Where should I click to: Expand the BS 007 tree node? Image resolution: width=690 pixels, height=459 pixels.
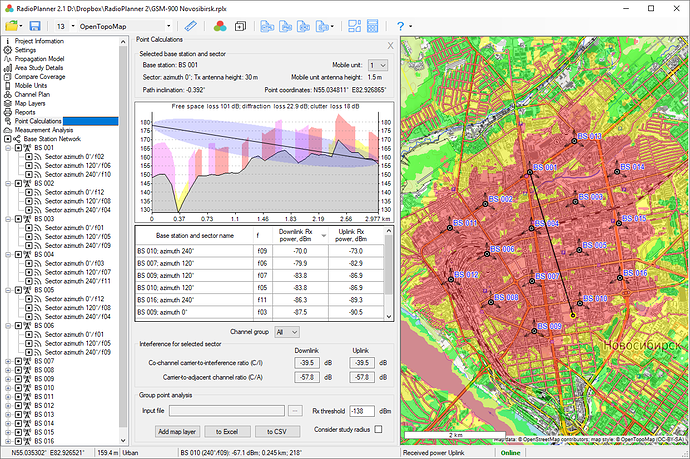click(x=8, y=361)
